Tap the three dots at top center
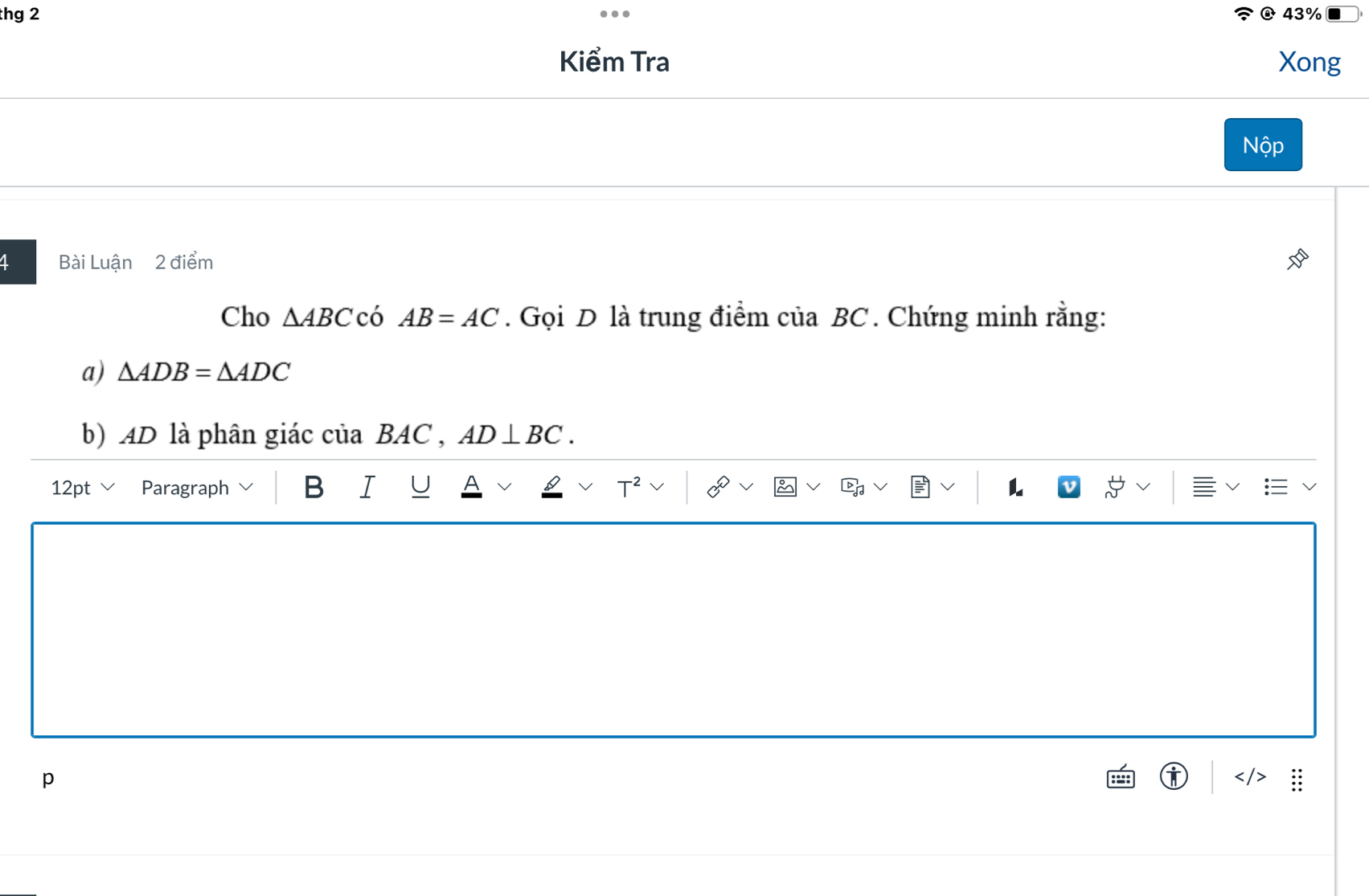 (x=615, y=14)
